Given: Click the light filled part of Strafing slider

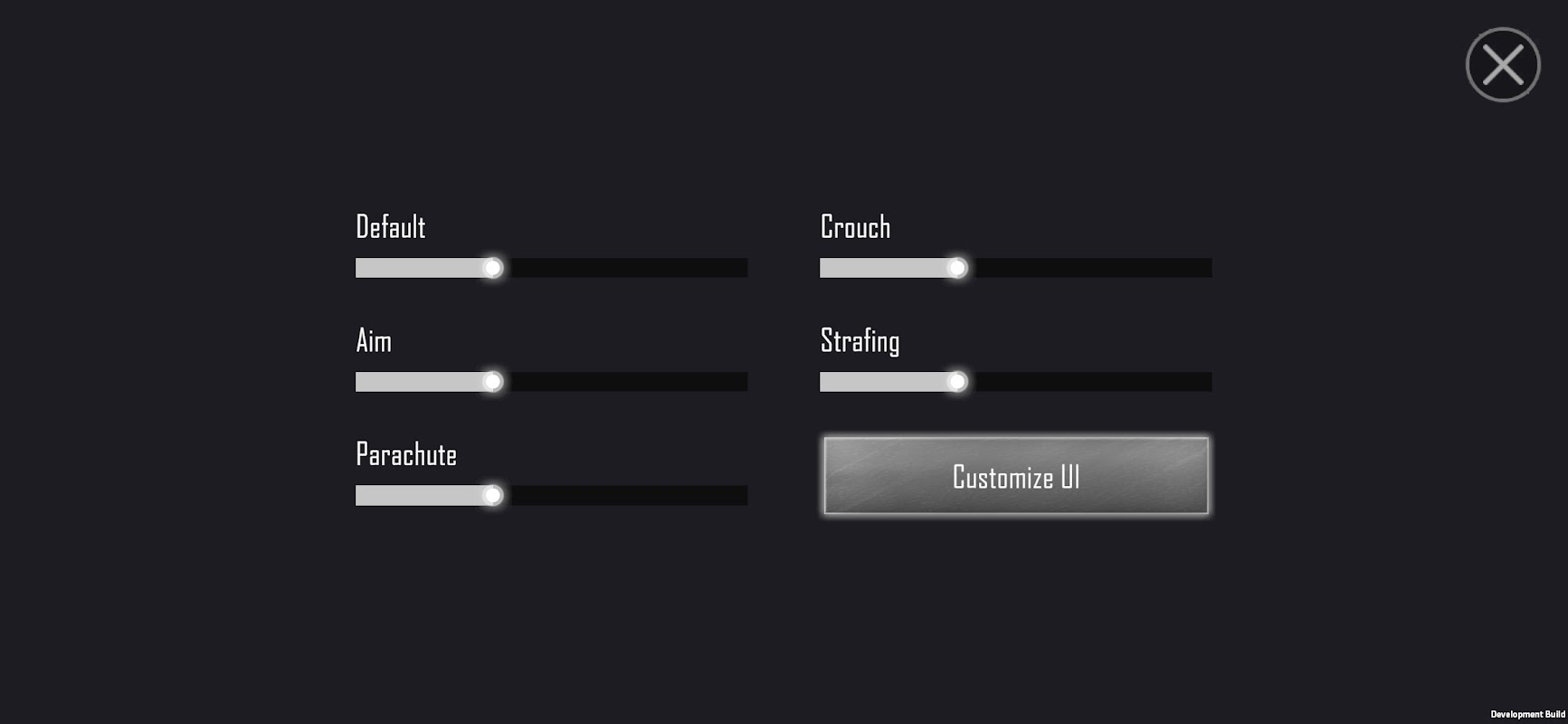Looking at the screenshot, I should 880,382.
